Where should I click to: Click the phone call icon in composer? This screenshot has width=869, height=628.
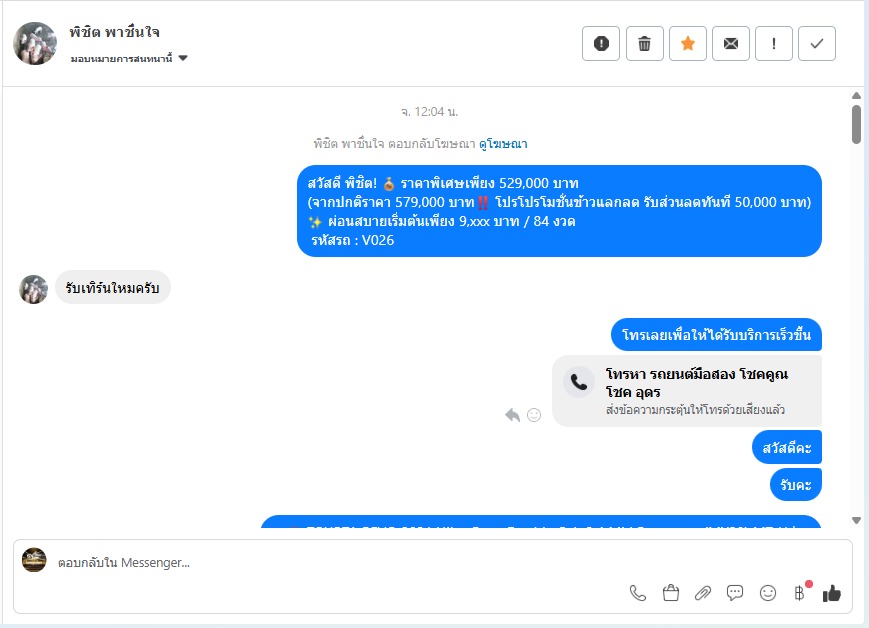click(x=638, y=593)
